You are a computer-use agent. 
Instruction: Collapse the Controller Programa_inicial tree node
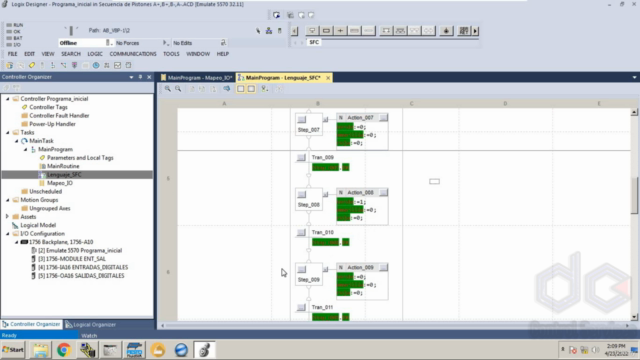(7, 99)
